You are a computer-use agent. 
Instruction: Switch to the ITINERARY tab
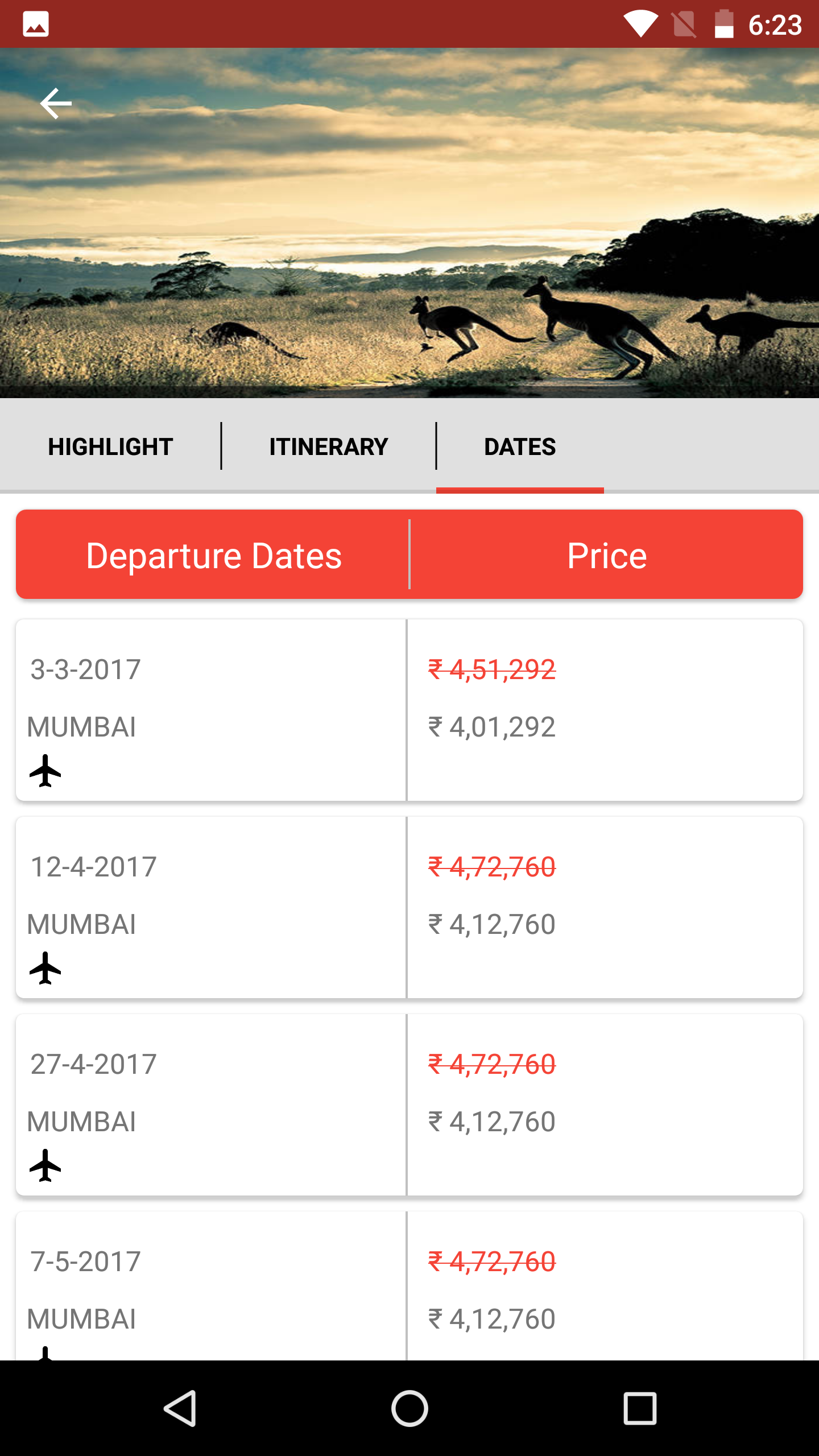click(x=329, y=446)
